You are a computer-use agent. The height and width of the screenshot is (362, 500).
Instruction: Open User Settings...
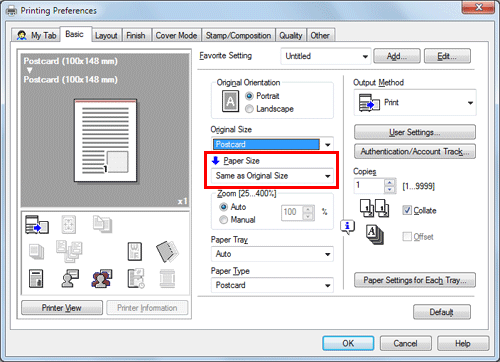click(415, 132)
